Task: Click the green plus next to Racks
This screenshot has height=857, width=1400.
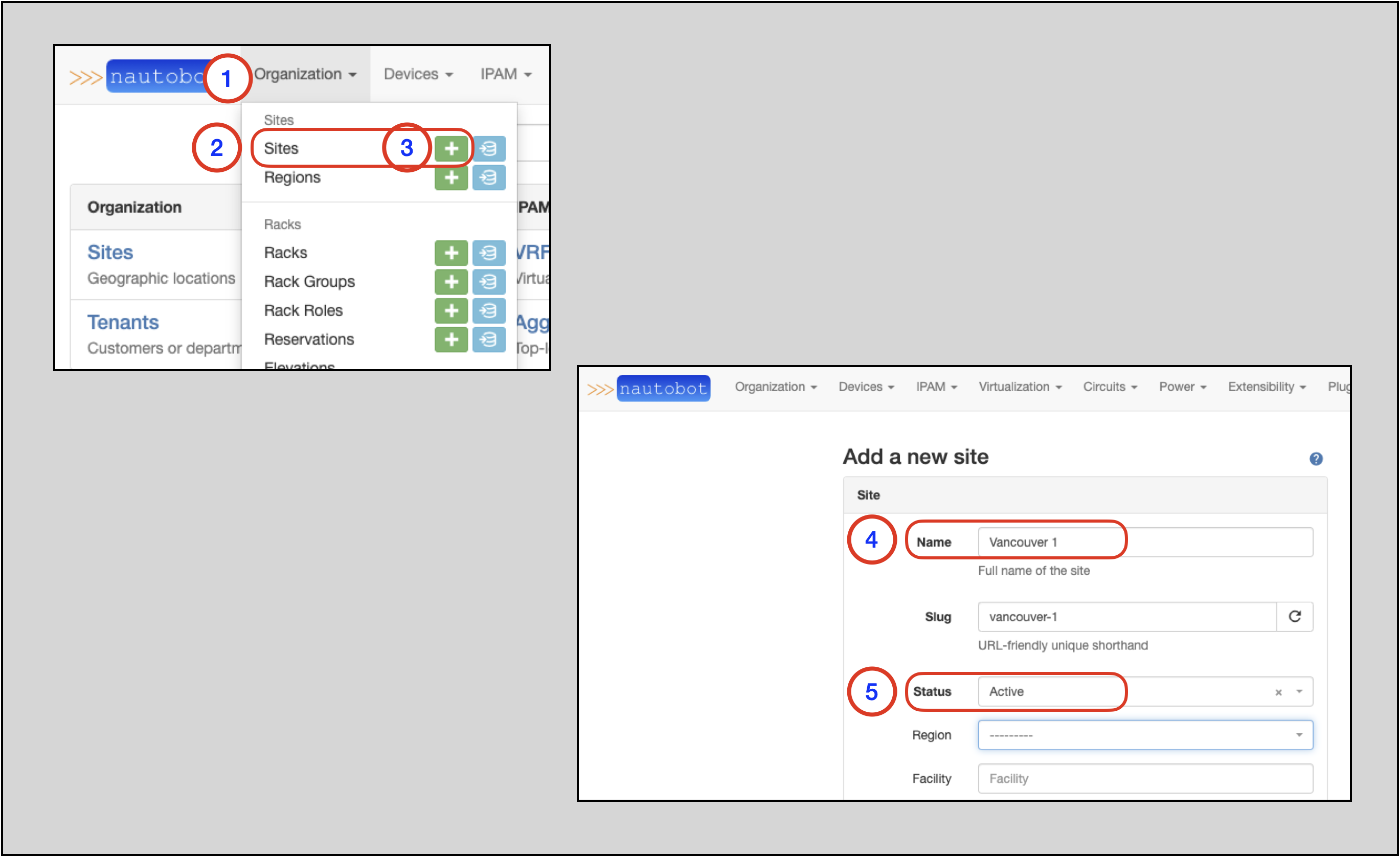Action: (x=451, y=253)
